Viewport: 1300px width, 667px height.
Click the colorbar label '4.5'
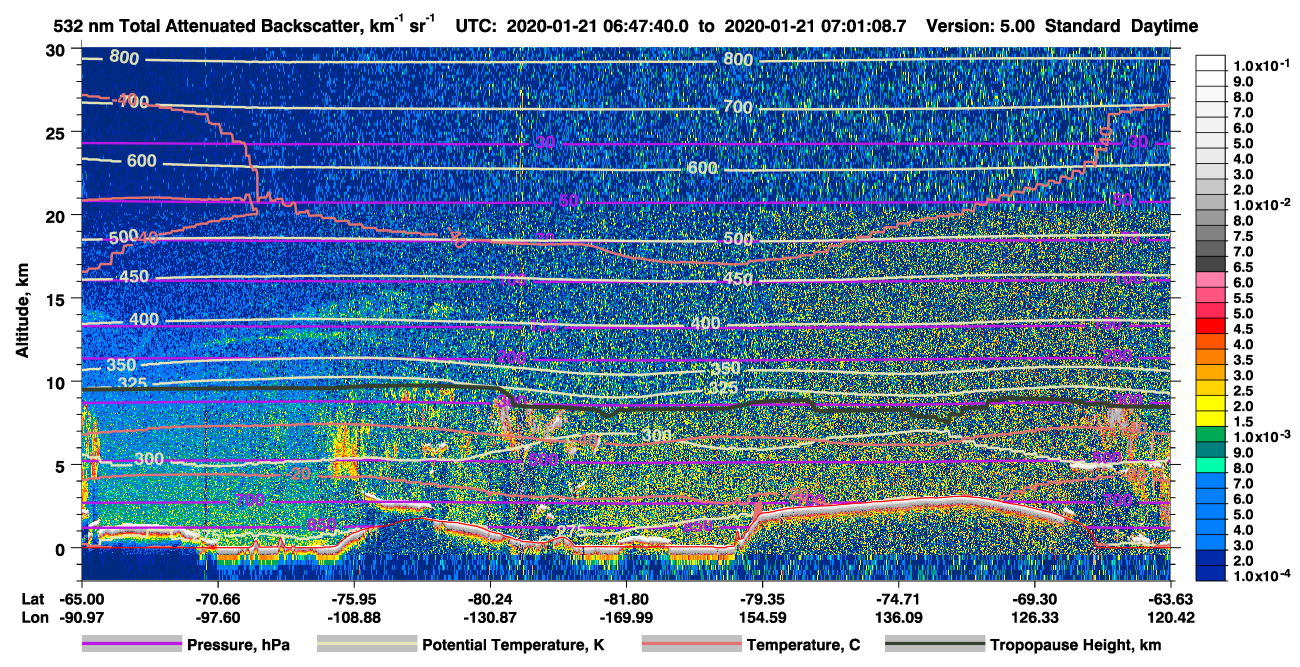coord(1245,328)
